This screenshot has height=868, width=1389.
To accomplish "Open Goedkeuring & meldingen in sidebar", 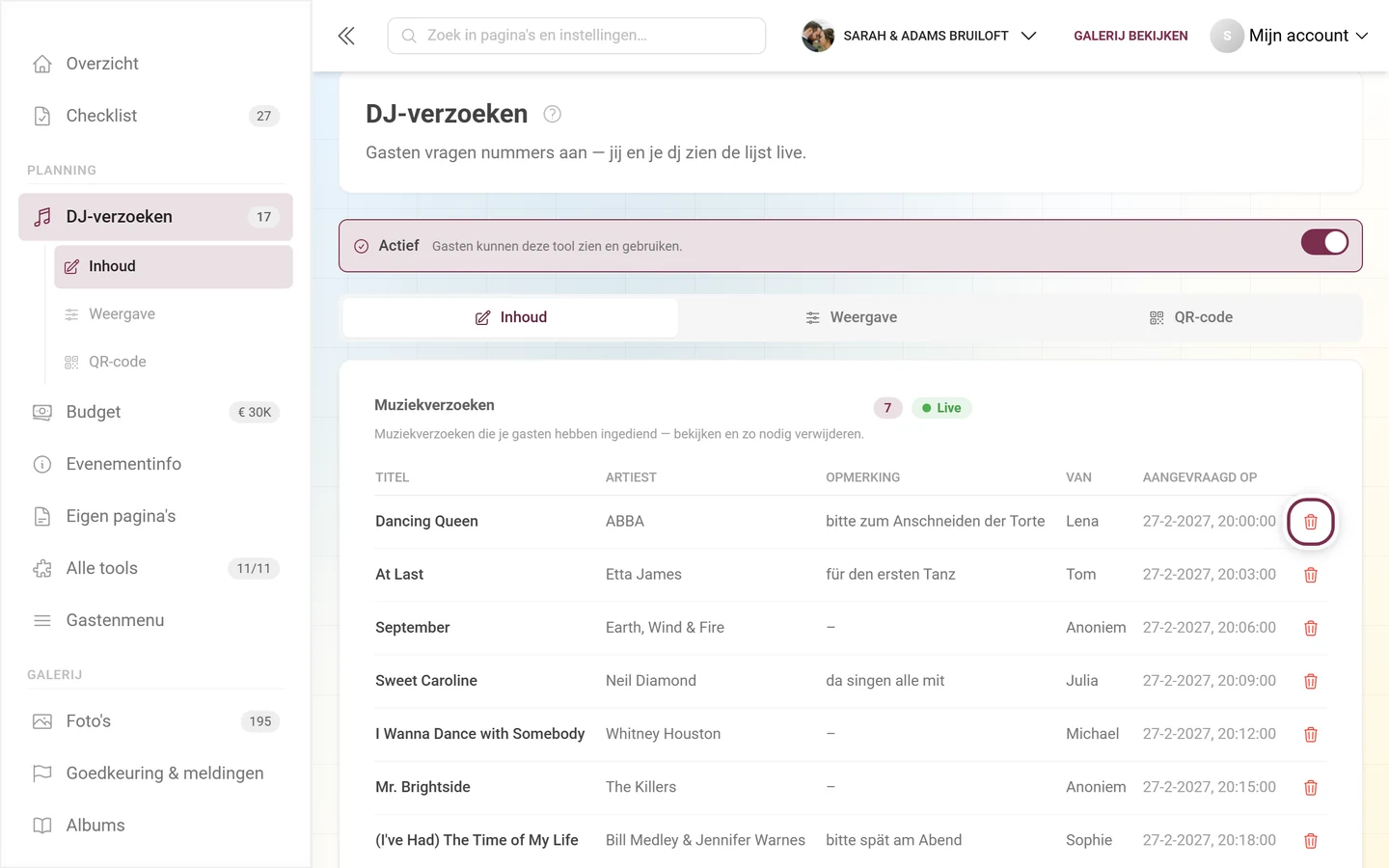I will 155,773.
